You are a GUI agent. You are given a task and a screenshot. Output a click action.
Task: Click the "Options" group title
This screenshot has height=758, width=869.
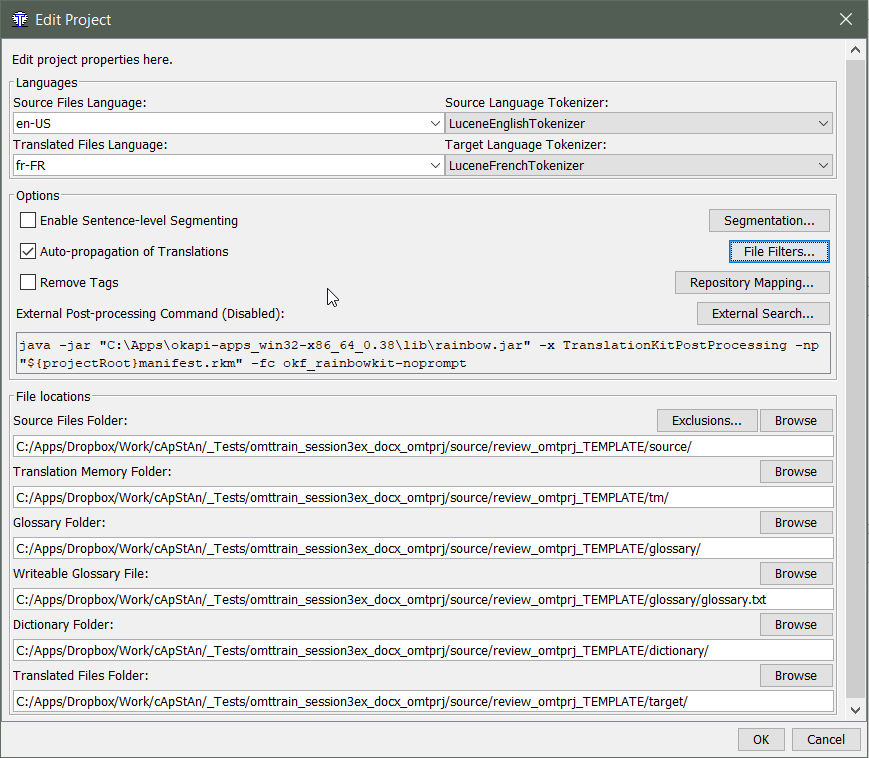(x=38, y=196)
